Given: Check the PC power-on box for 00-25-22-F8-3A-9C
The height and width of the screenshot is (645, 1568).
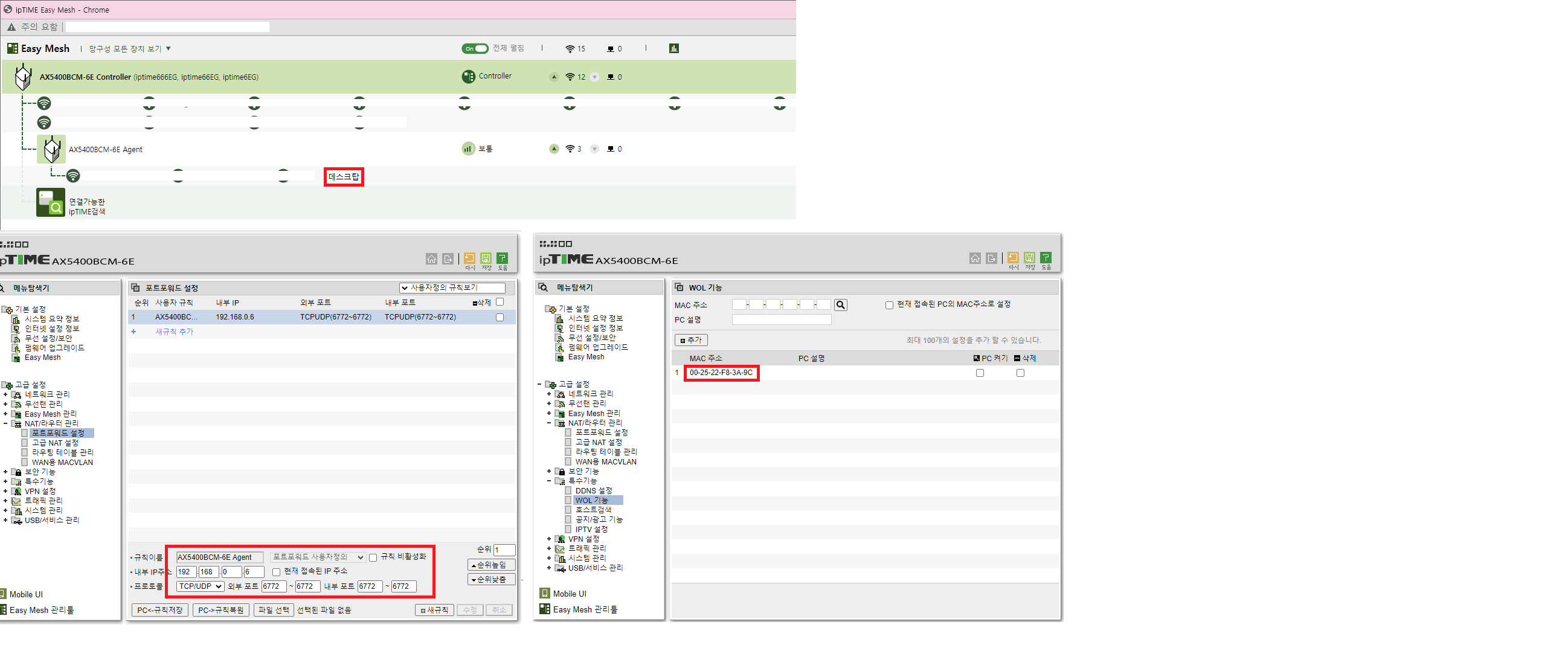Looking at the screenshot, I should coord(979,373).
